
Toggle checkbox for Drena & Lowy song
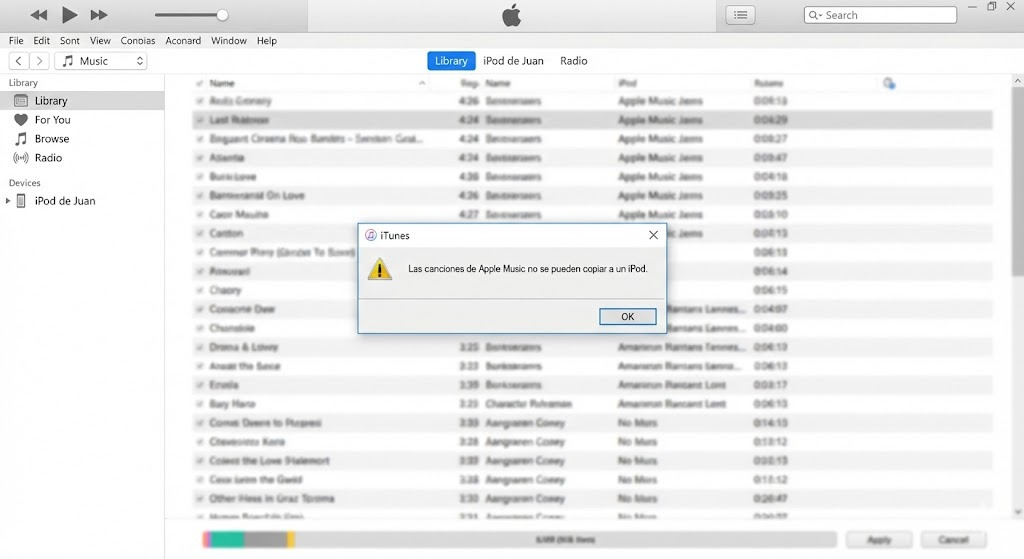point(199,347)
